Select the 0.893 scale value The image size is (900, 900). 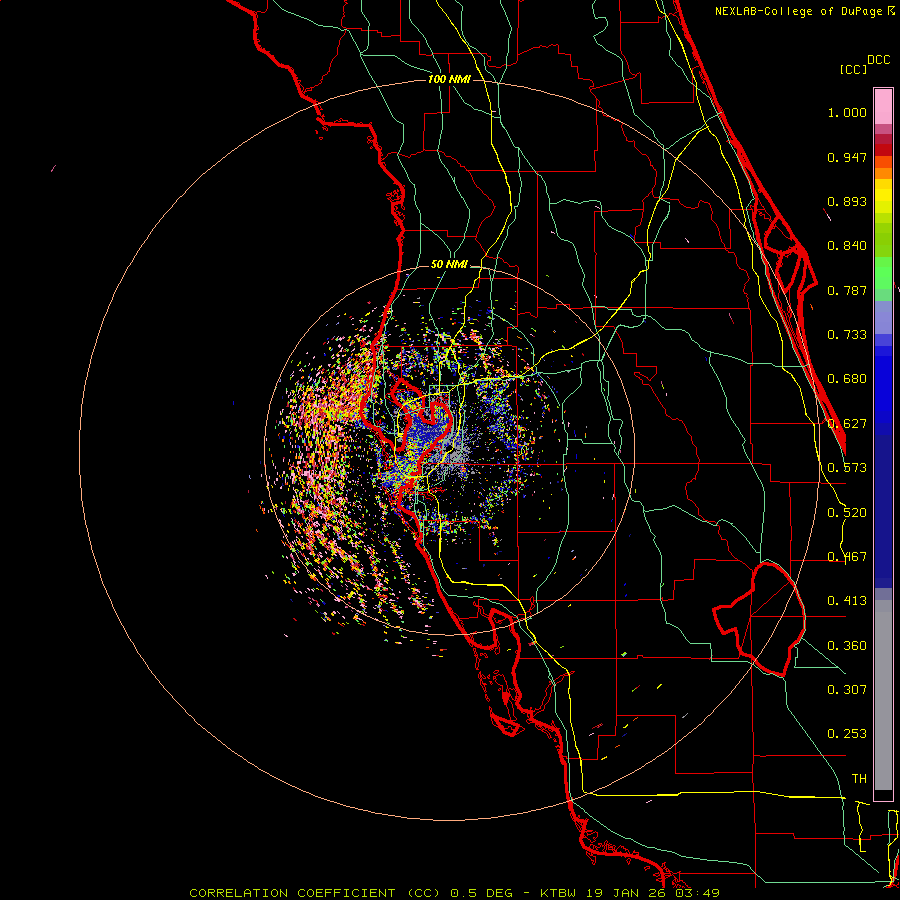pyautogui.click(x=847, y=201)
